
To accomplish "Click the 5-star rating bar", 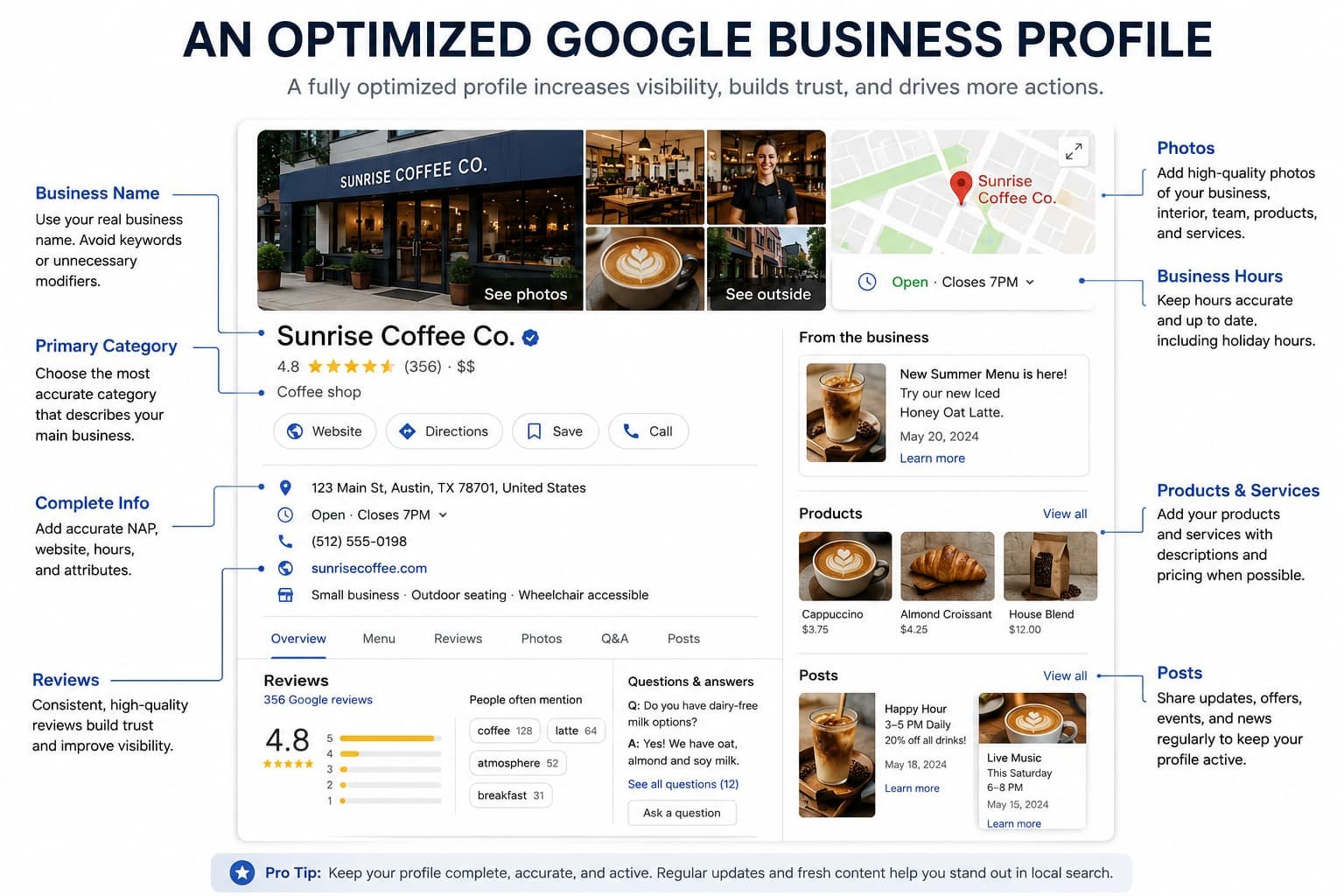I will (x=390, y=738).
